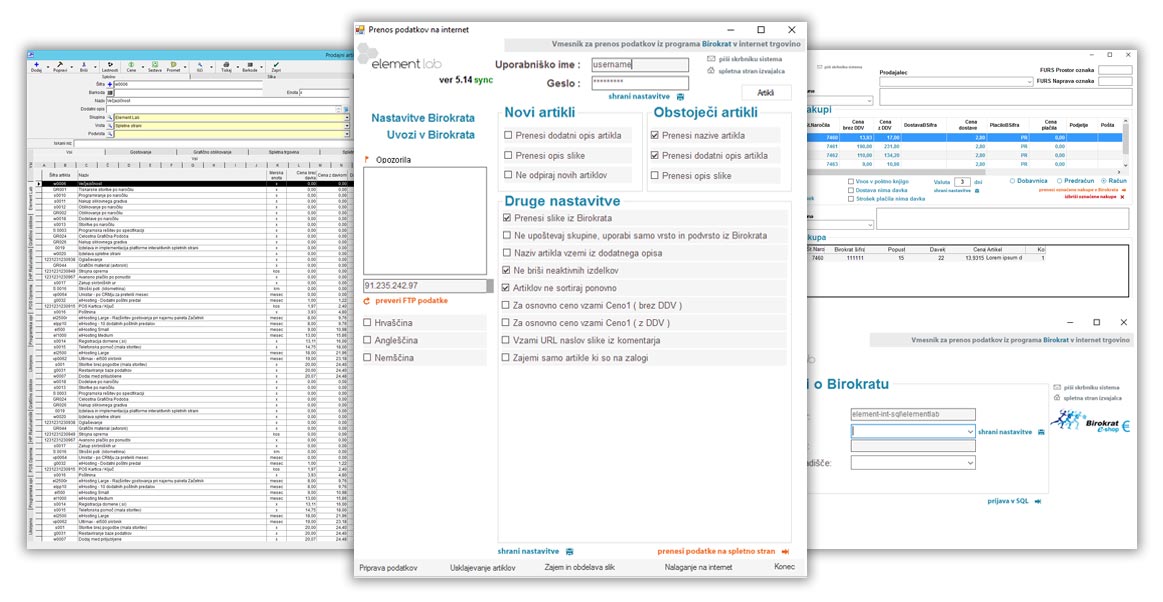The width and height of the screenshot is (1163, 602).
Task: Click the Zapri checkmark icon in articles toolbar
Action: [276, 65]
